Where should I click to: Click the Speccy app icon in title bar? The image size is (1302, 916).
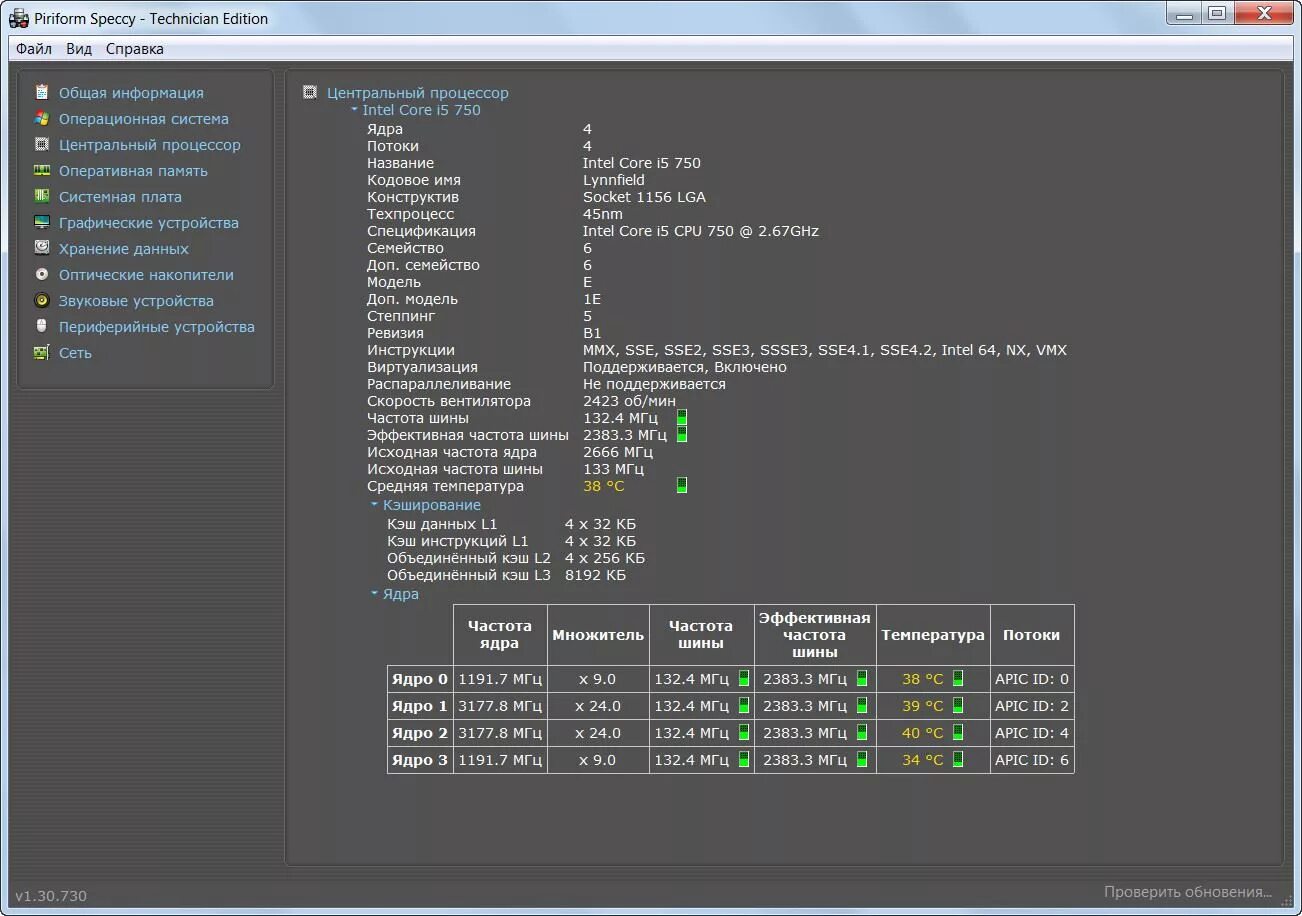point(18,18)
